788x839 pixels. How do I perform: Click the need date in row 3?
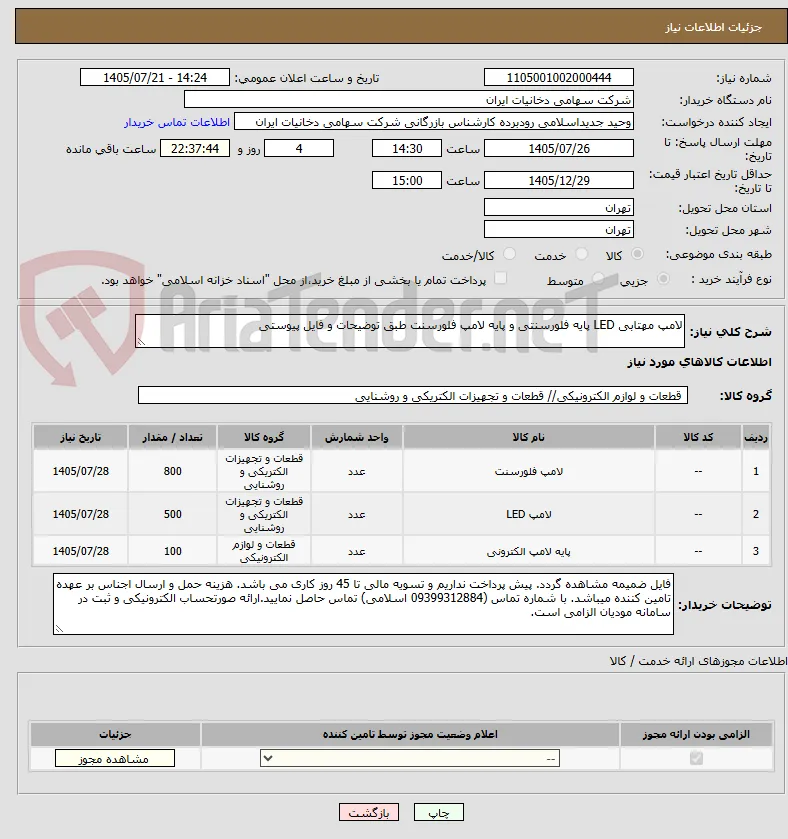[80, 551]
